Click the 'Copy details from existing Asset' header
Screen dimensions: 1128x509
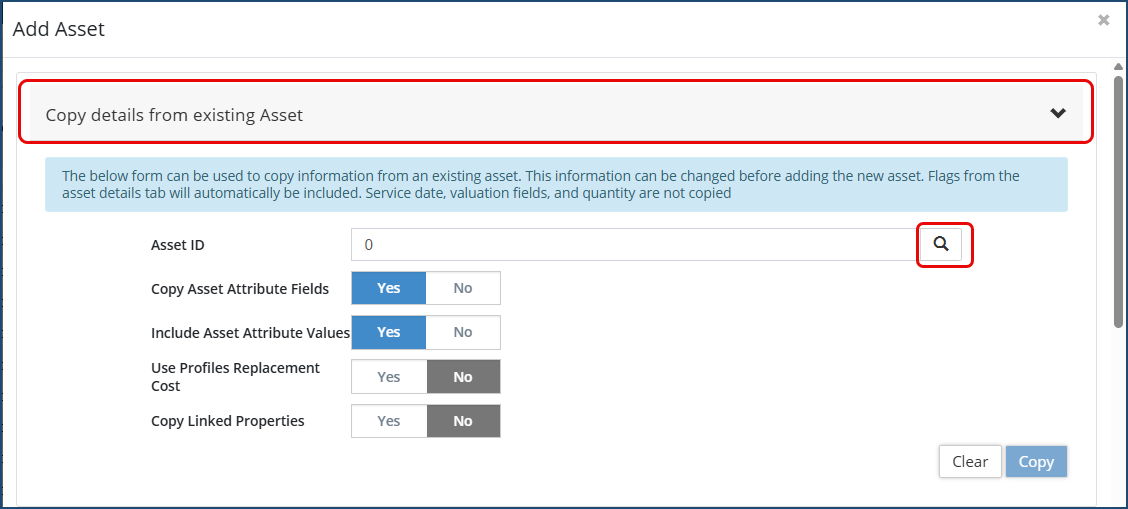coord(175,115)
